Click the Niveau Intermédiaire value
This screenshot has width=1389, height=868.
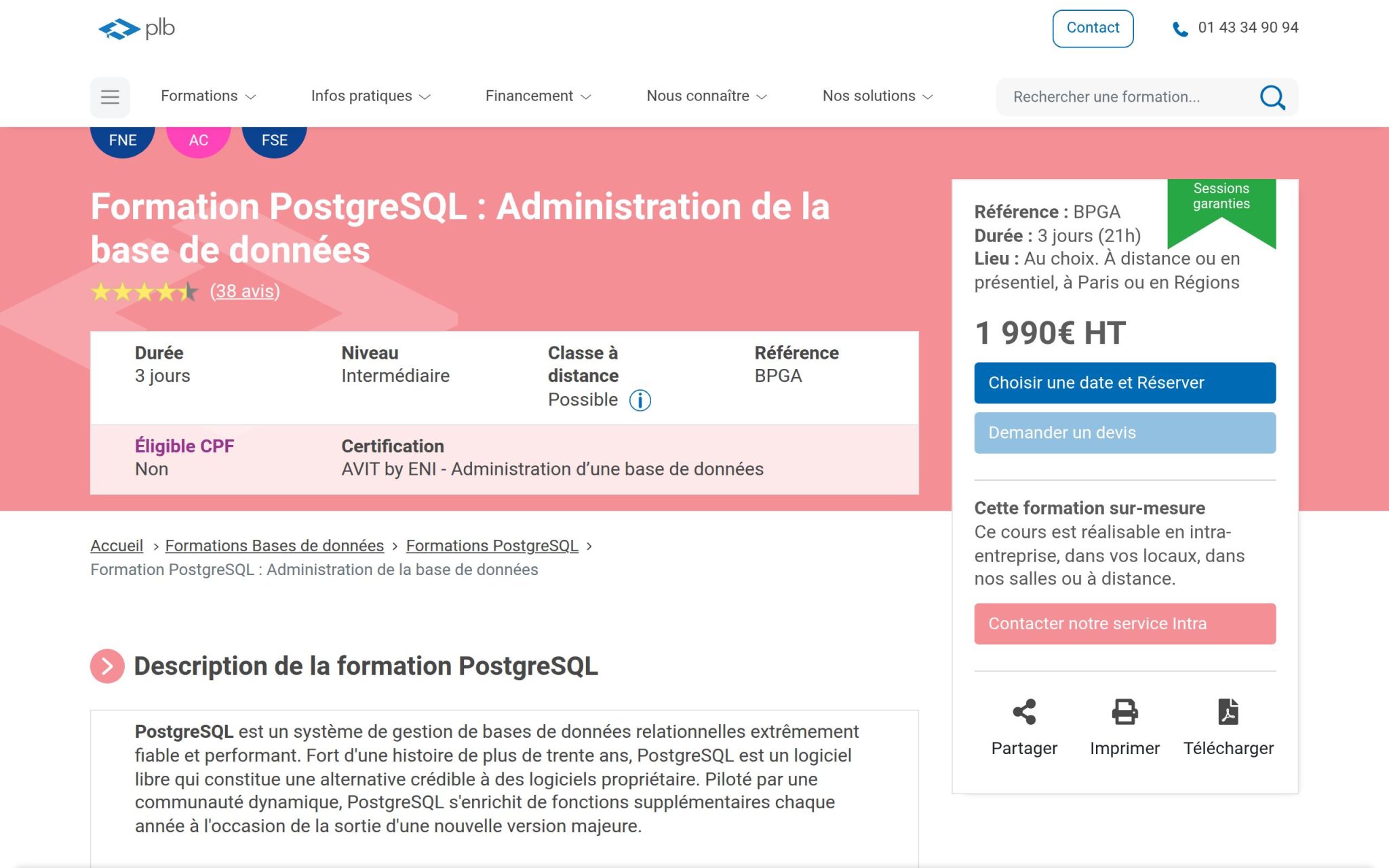395,376
